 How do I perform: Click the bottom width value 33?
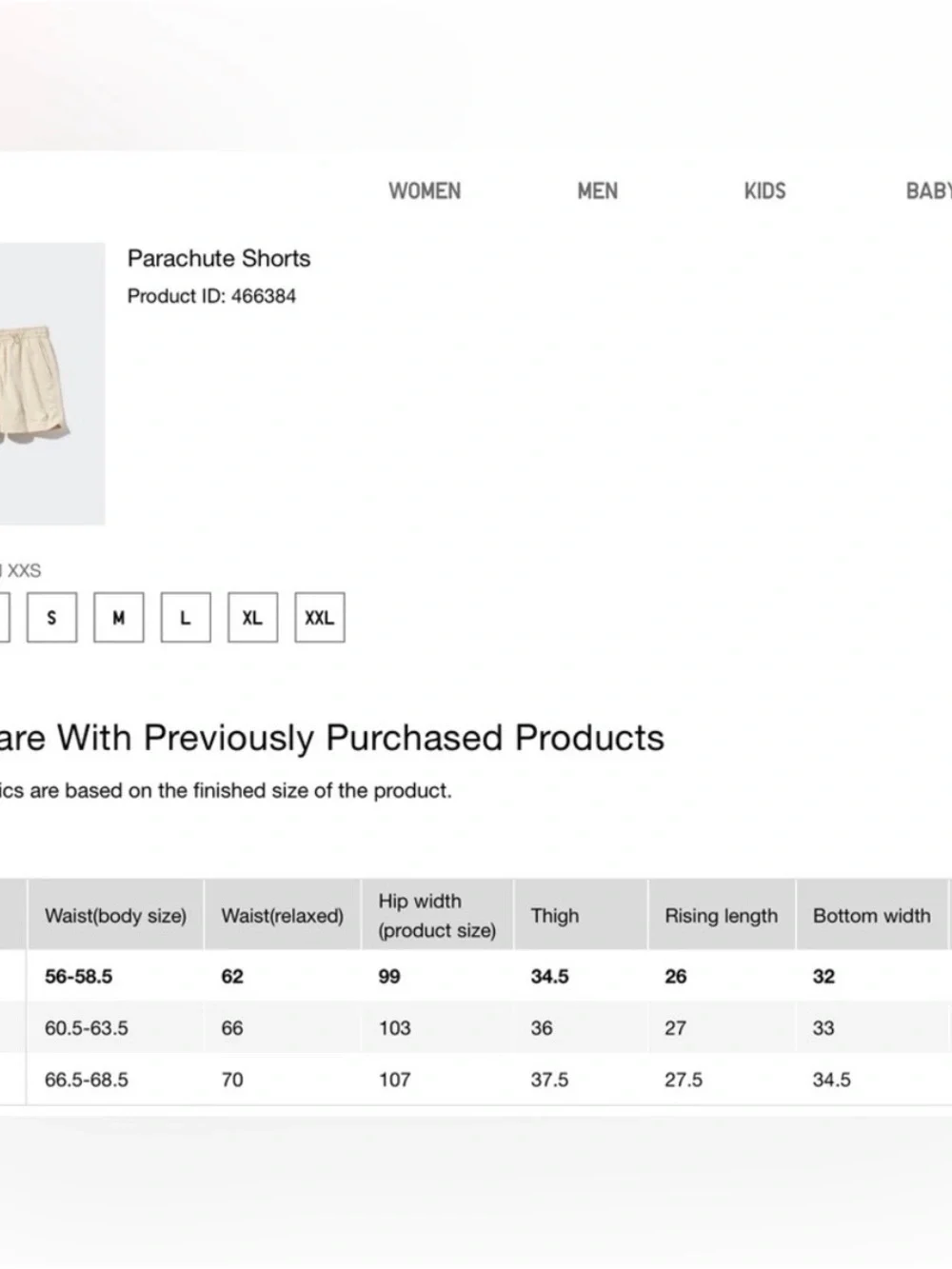[x=823, y=1028]
